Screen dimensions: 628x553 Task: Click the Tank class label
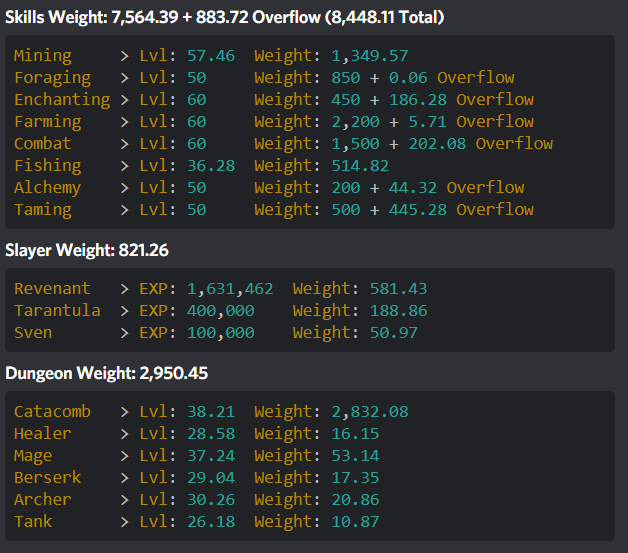click(x=33, y=522)
